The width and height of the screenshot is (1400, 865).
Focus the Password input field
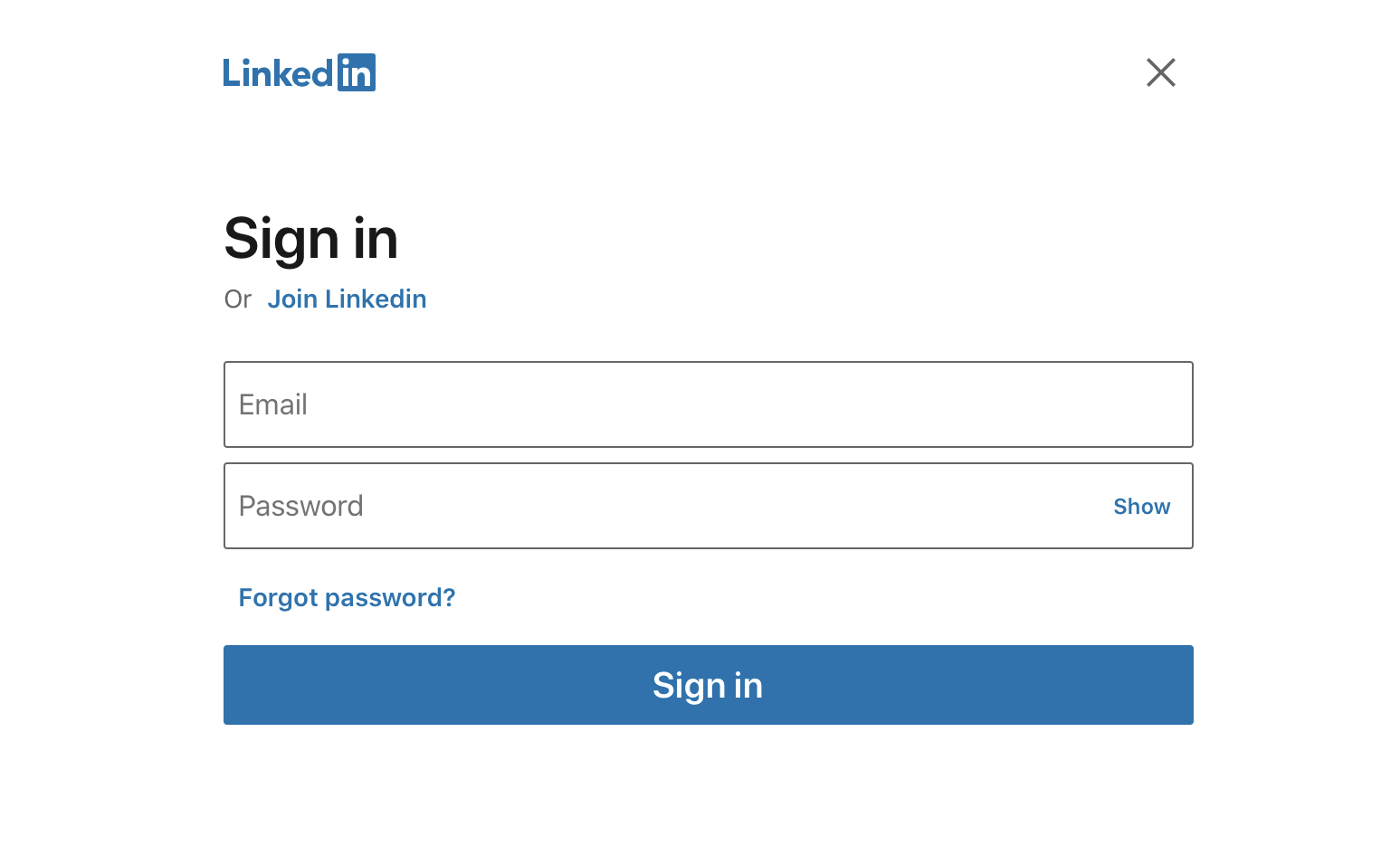[661, 506]
